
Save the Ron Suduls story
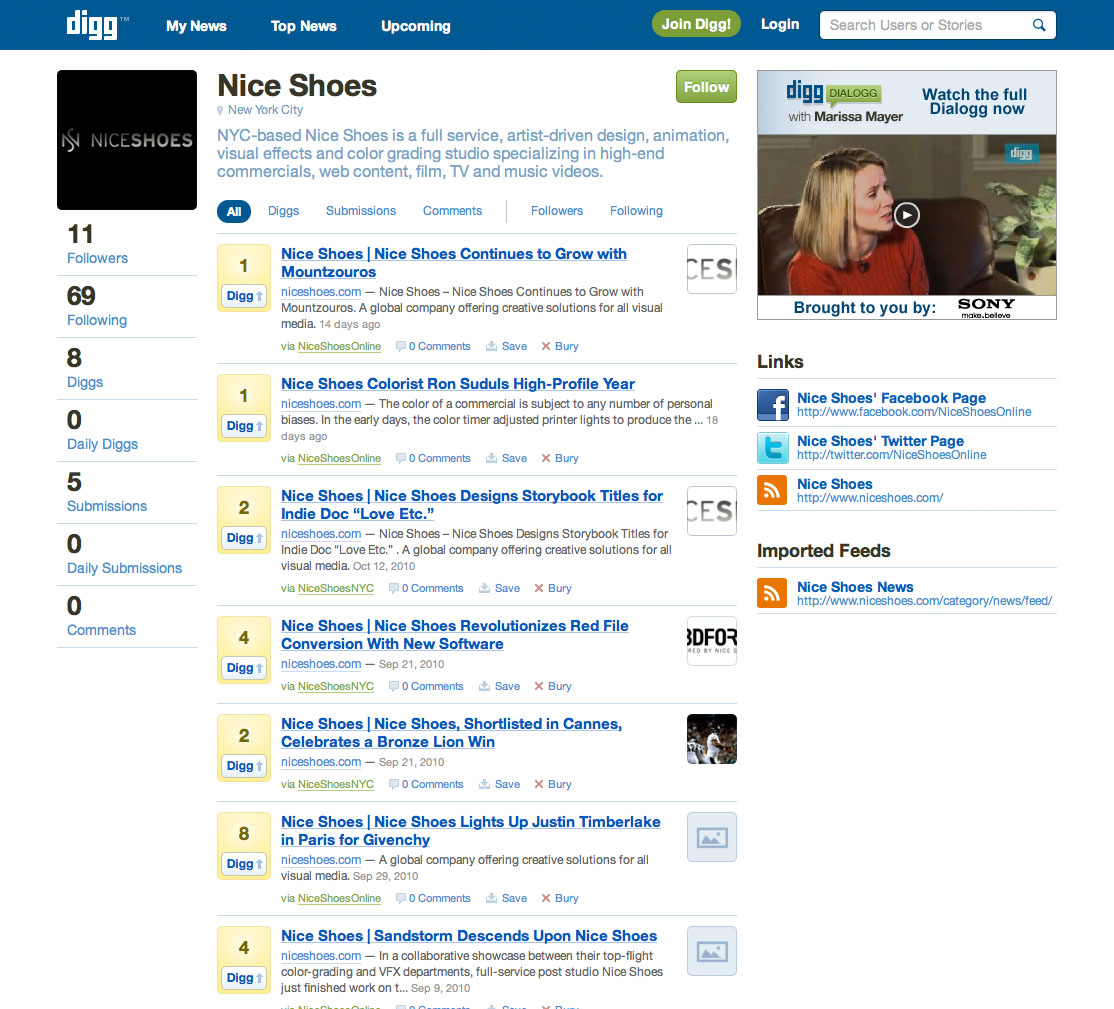pos(507,458)
